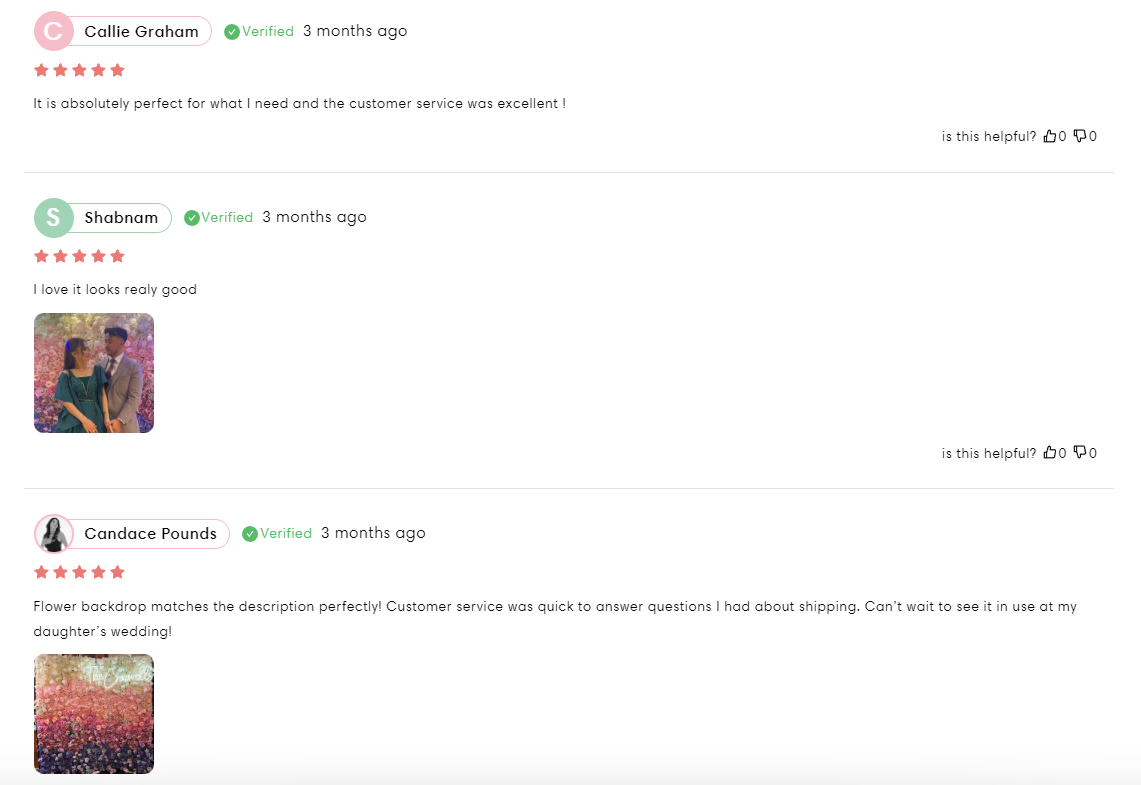The width and height of the screenshot is (1141, 785).
Task: Click Candace Pounds' profile photo avatar
Action: pos(54,534)
